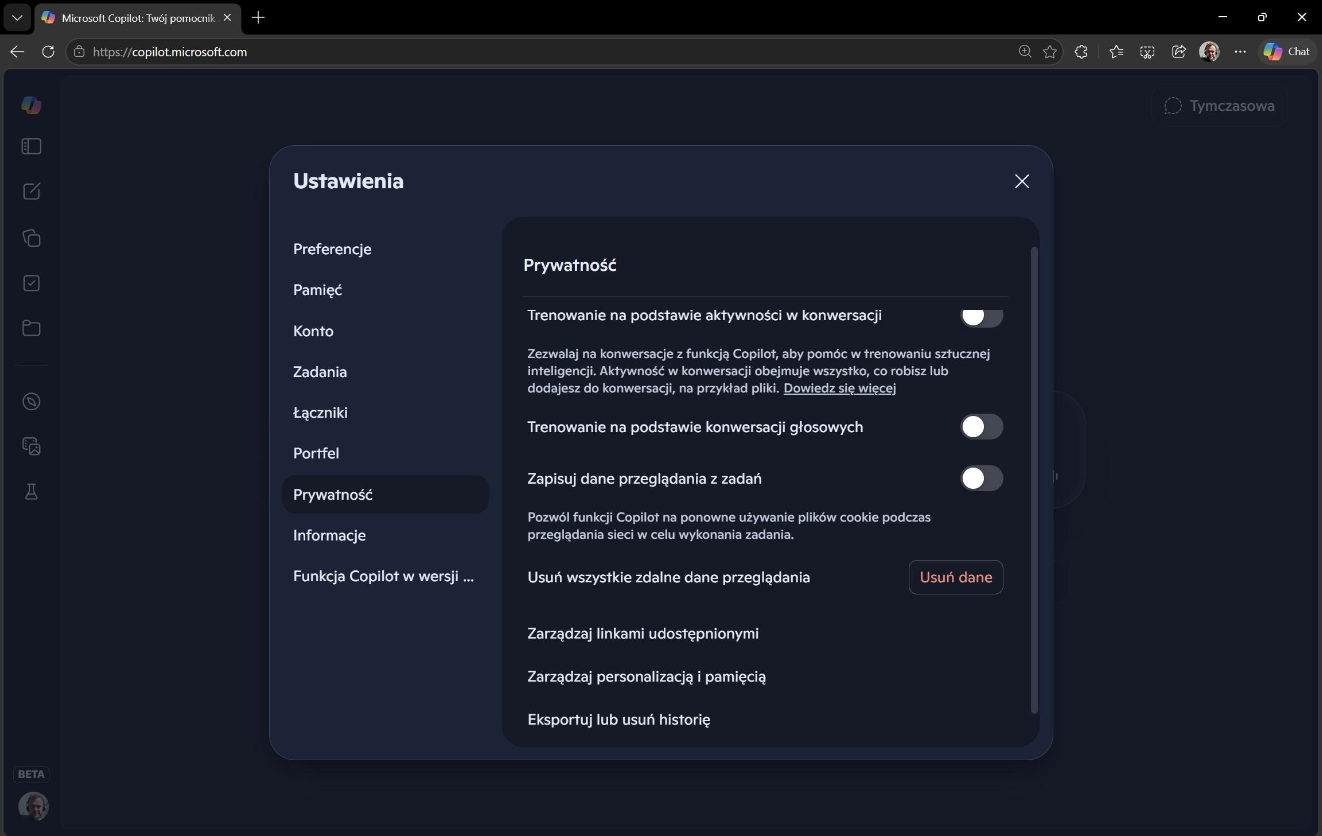Switch to the Konto settings section
This screenshot has width=1322, height=836.
pyautogui.click(x=313, y=331)
